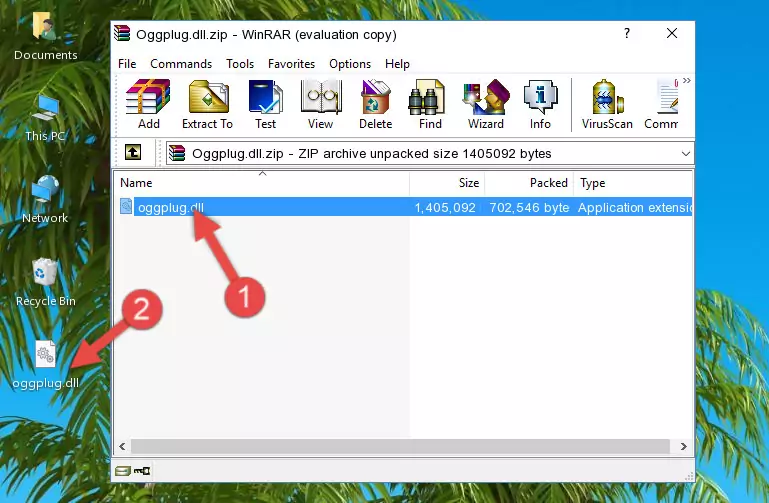Open the Favorites menu
This screenshot has width=769, height=503.
(291, 64)
